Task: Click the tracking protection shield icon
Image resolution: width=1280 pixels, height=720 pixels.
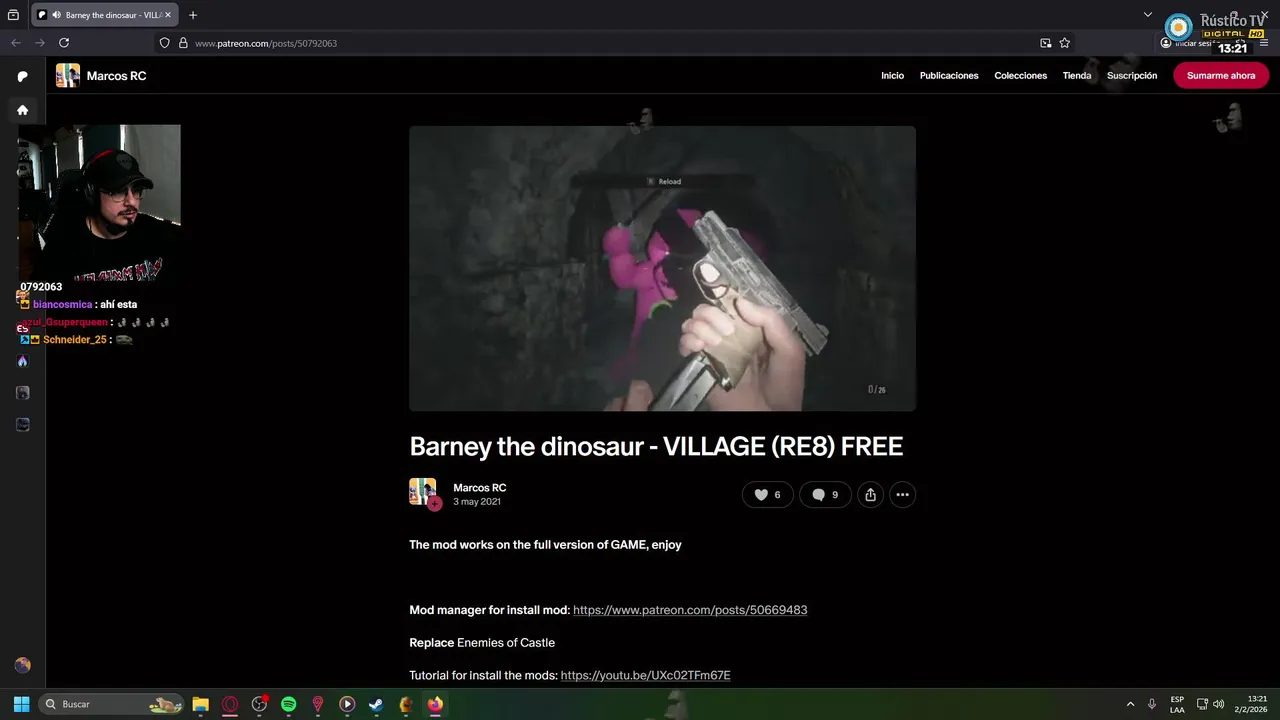Action: [x=165, y=43]
